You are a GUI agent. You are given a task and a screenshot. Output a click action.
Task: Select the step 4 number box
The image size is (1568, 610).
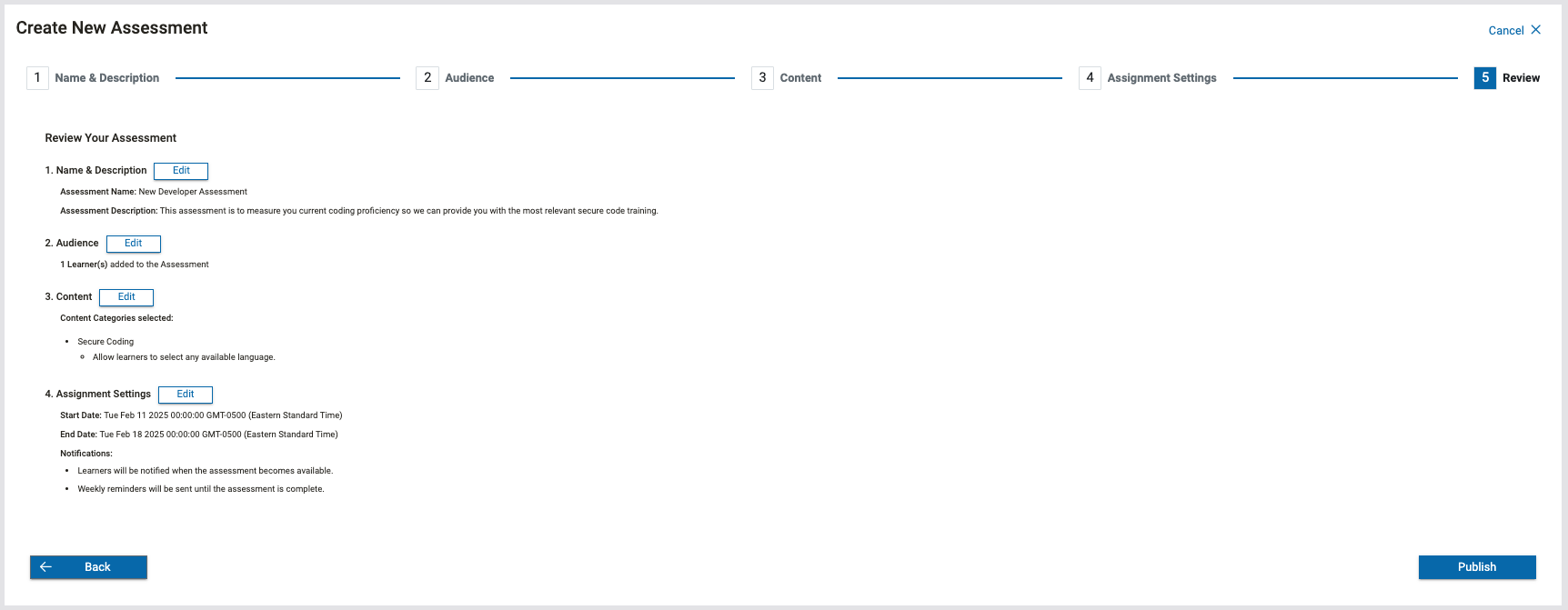(1090, 78)
